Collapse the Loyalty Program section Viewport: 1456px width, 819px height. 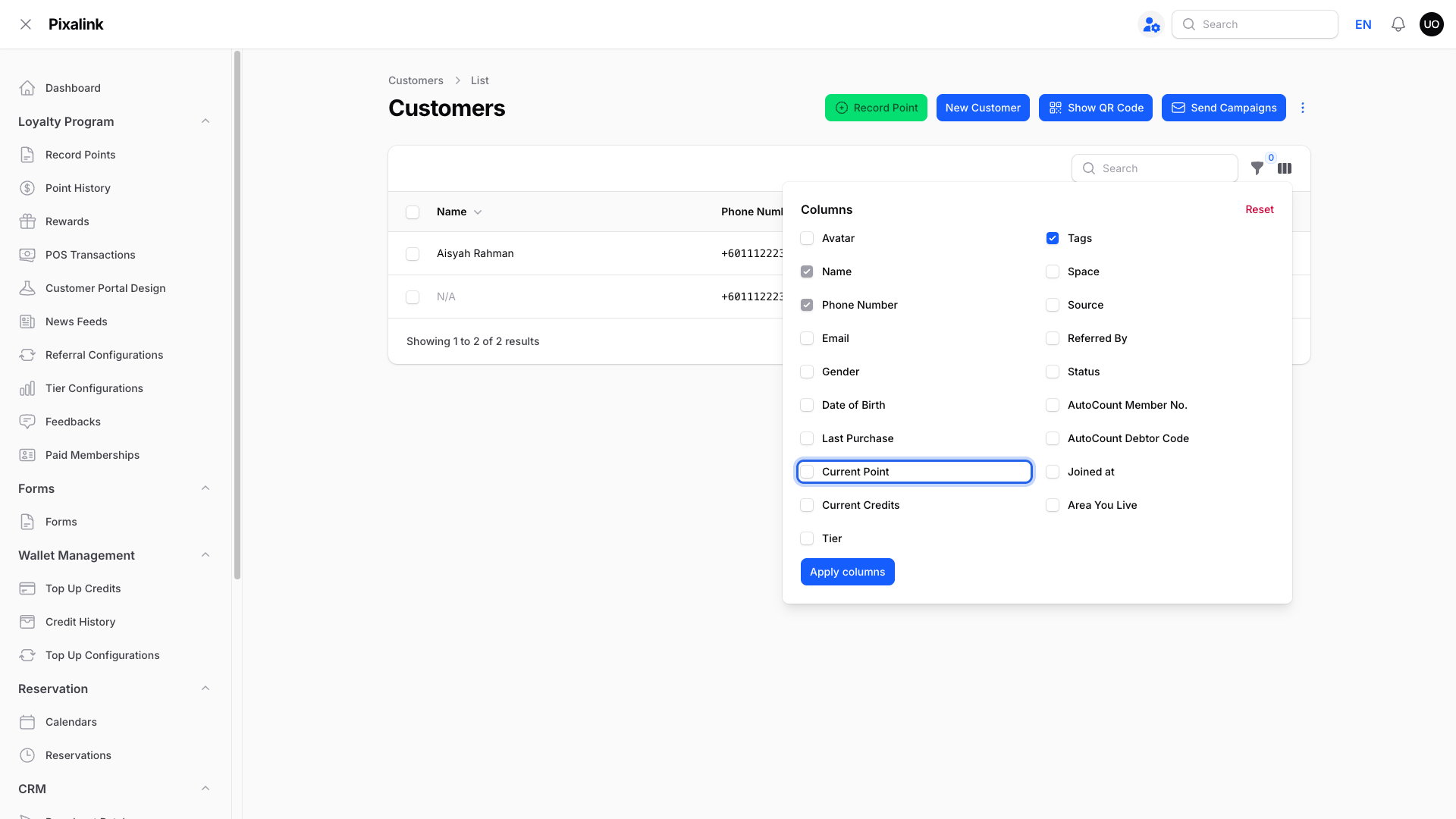(x=206, y=121)
